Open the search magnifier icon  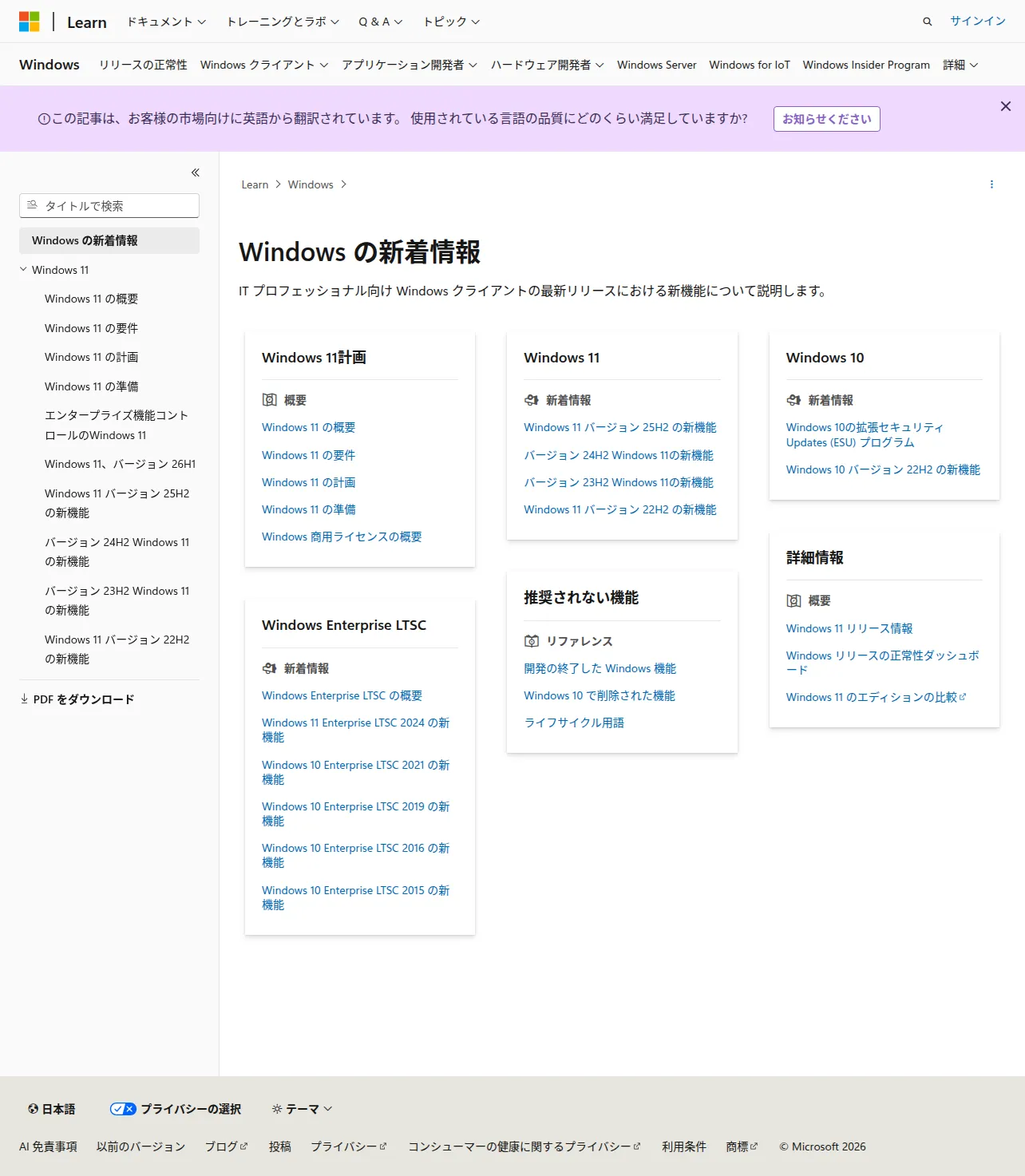[927, 22]
